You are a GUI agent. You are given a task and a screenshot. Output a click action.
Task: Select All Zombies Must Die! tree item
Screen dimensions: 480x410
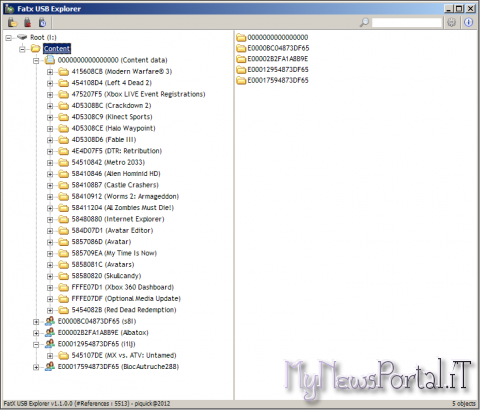(x=123, y=208)
